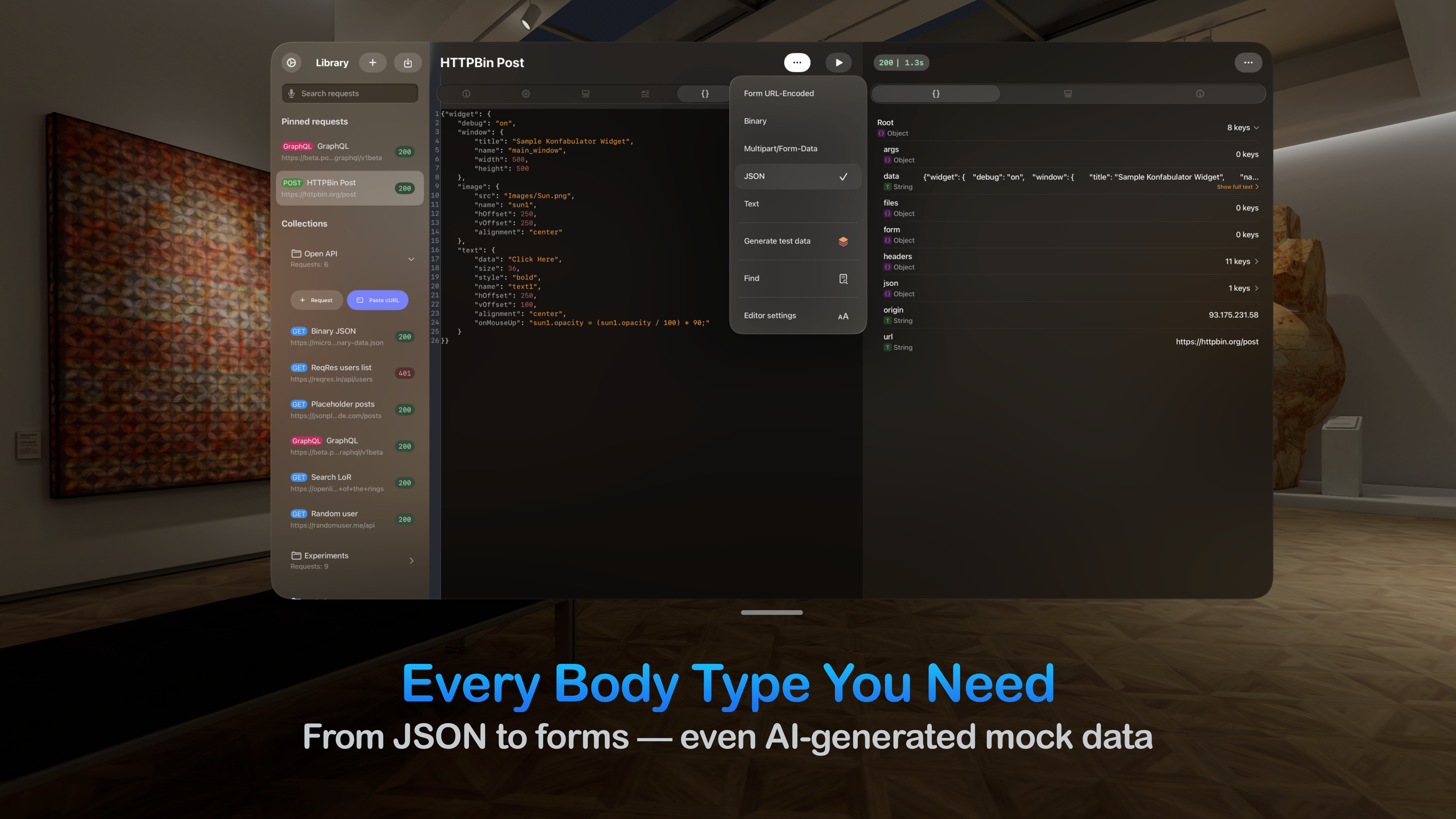The image size is (1456, 819).
Task: Click line "onMouseUp" in JSON editor
Action: coord(591,323)
